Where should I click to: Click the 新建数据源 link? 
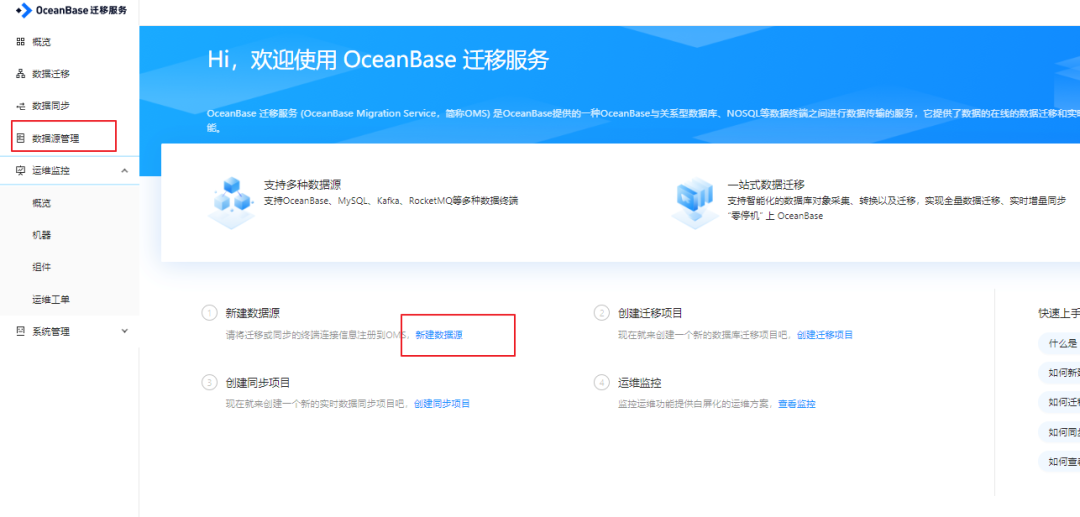(439, 335)
